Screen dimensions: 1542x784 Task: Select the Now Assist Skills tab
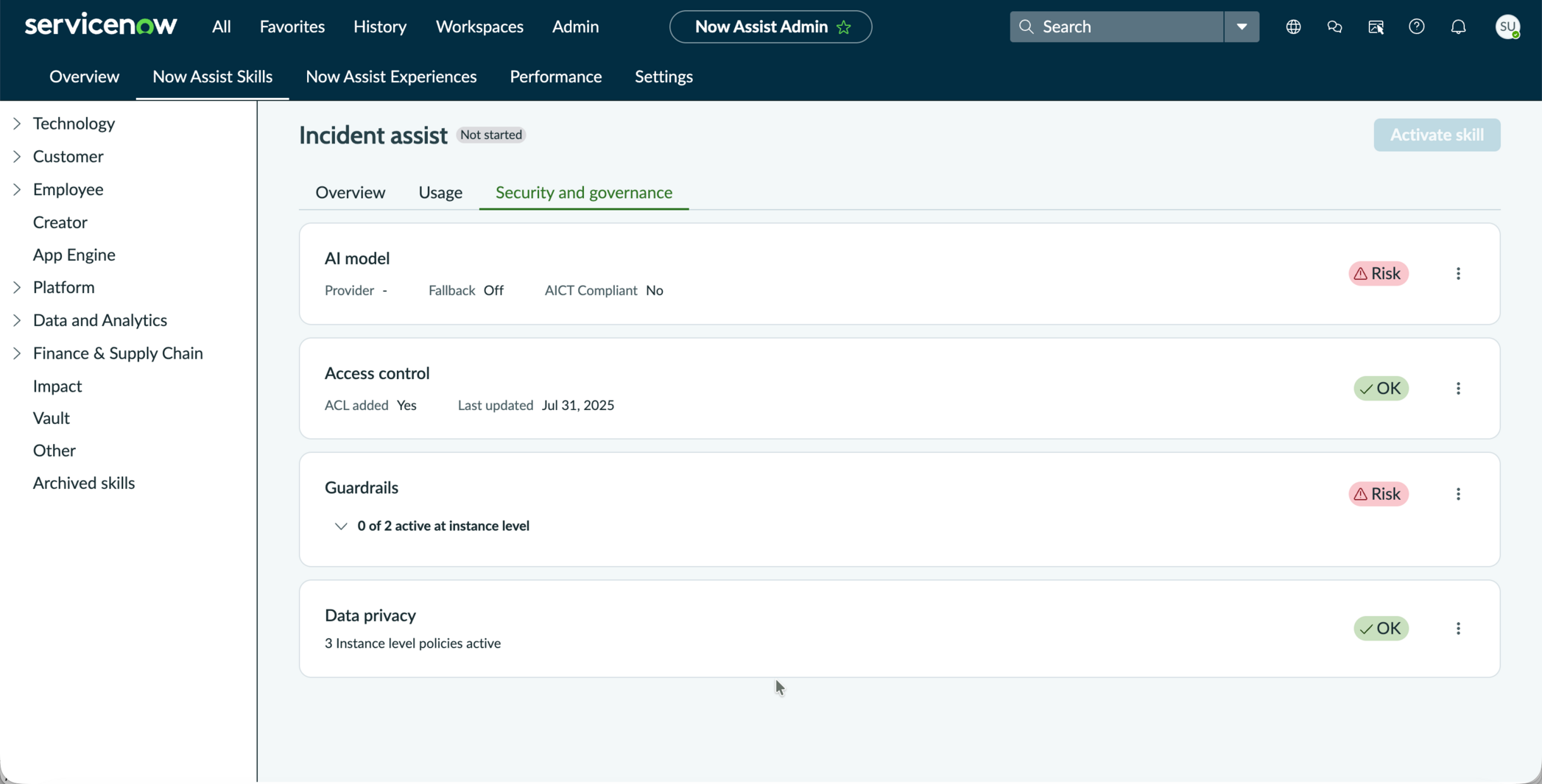coord(212,77)
